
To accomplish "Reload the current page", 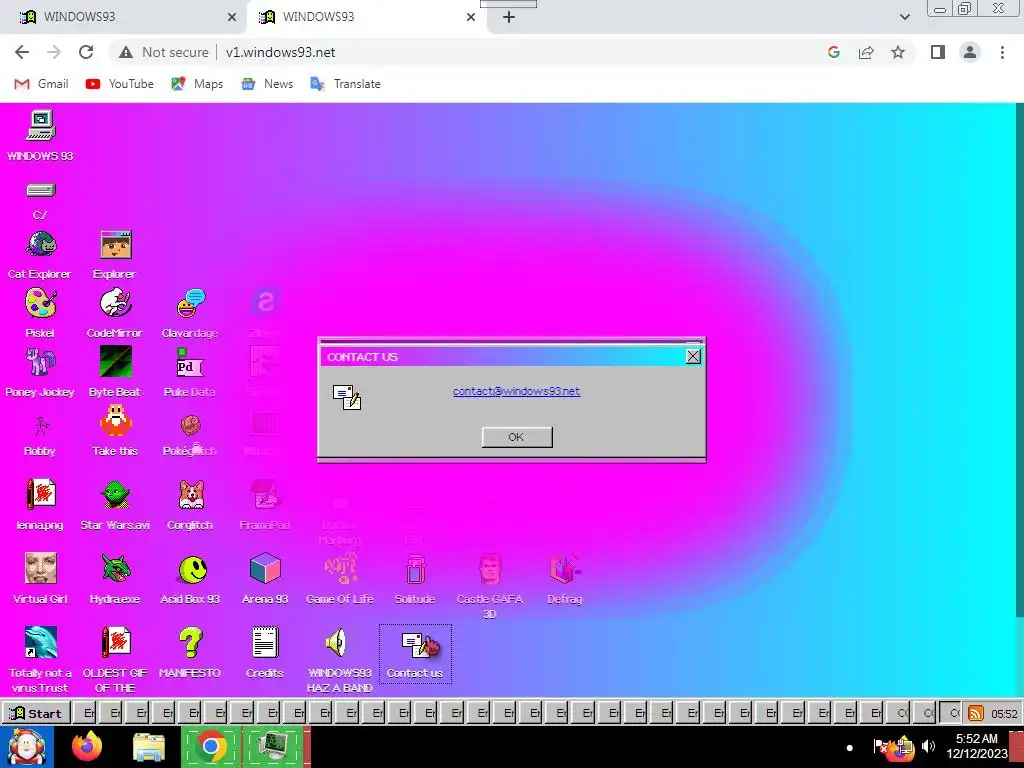I will (86, 52).
